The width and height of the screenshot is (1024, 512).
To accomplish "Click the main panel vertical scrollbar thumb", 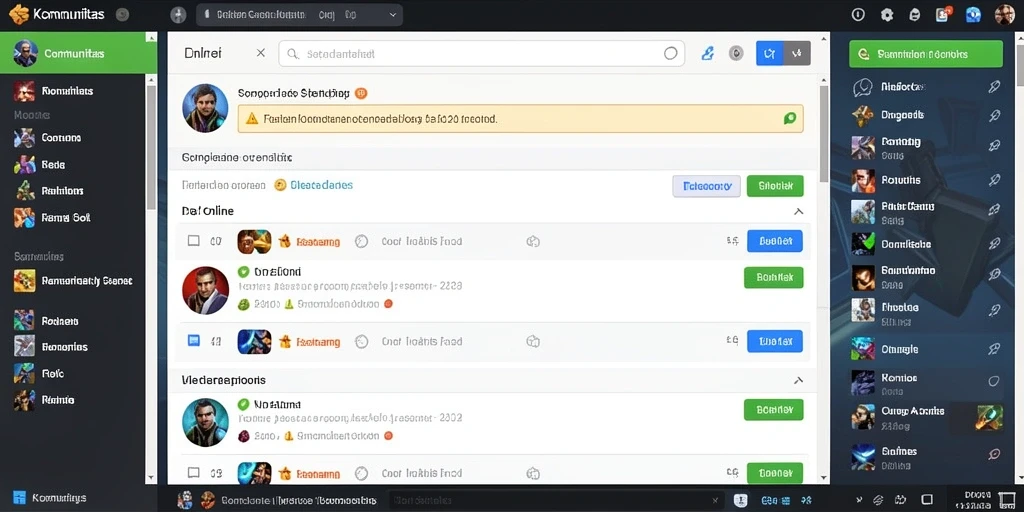I will (x=824, y=134).
